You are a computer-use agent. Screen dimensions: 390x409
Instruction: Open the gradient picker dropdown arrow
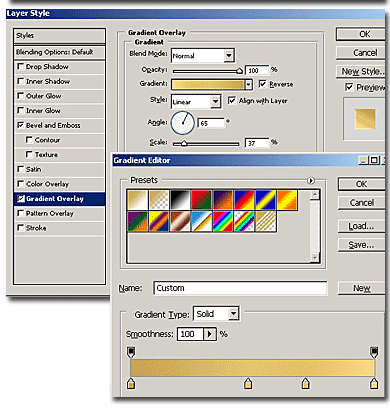click(x=248, y=85)
